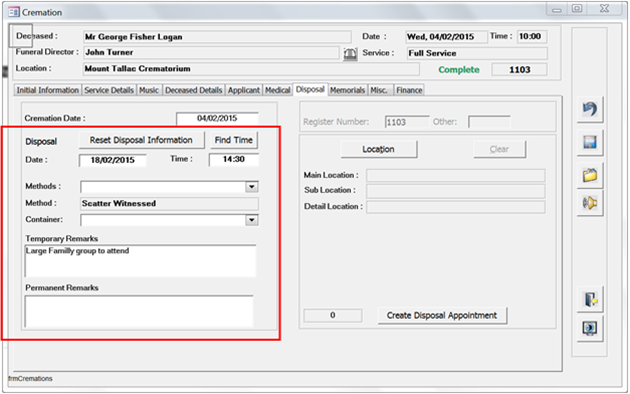
Task: Minimize the Cremation window
Action: point(556,9)
